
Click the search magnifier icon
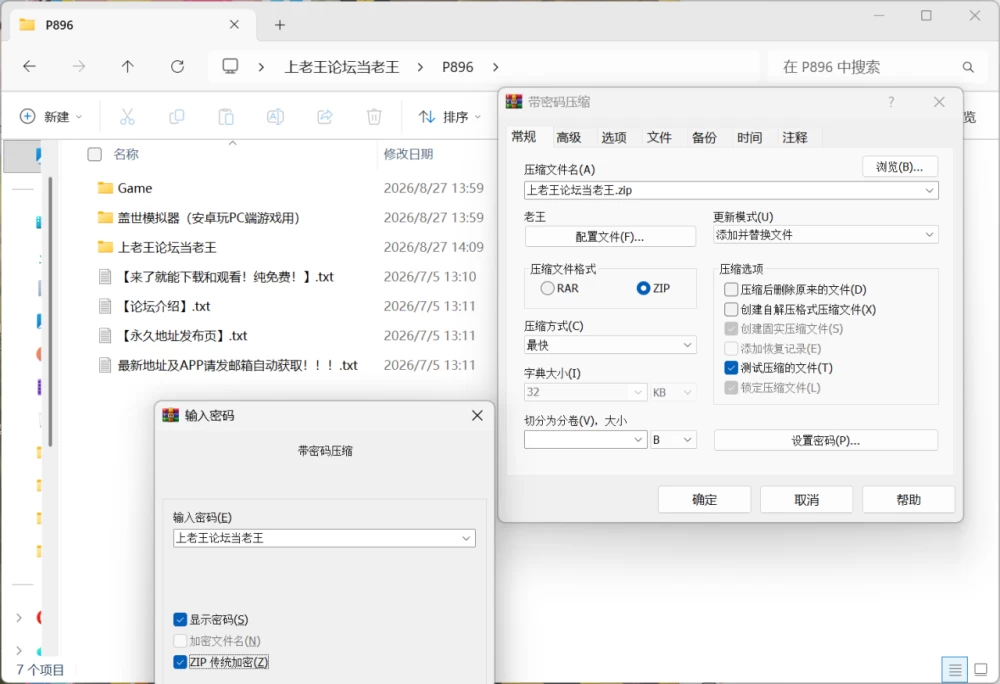pyautogui.click(x=968, y=67)
